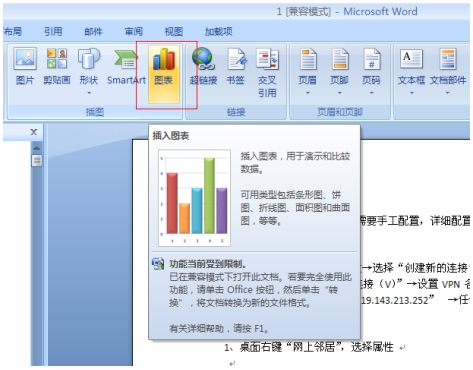Switch to the 布局 ribbon tab

pyautogui.click(x=13, y=32)
